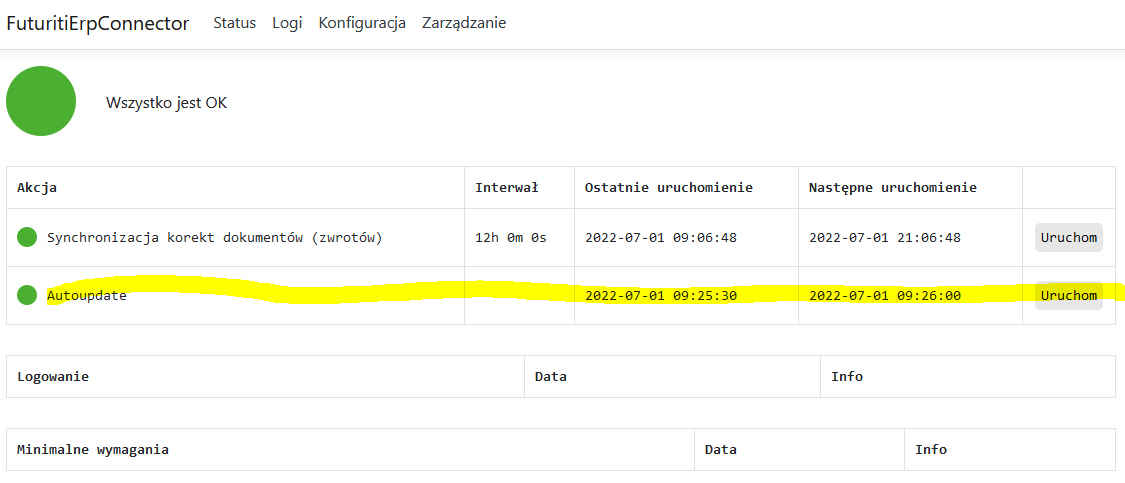Go to the Konfiguracja page
This screenshot has height=483, width=1125.
pyautogui.click(x=362, y=23)
